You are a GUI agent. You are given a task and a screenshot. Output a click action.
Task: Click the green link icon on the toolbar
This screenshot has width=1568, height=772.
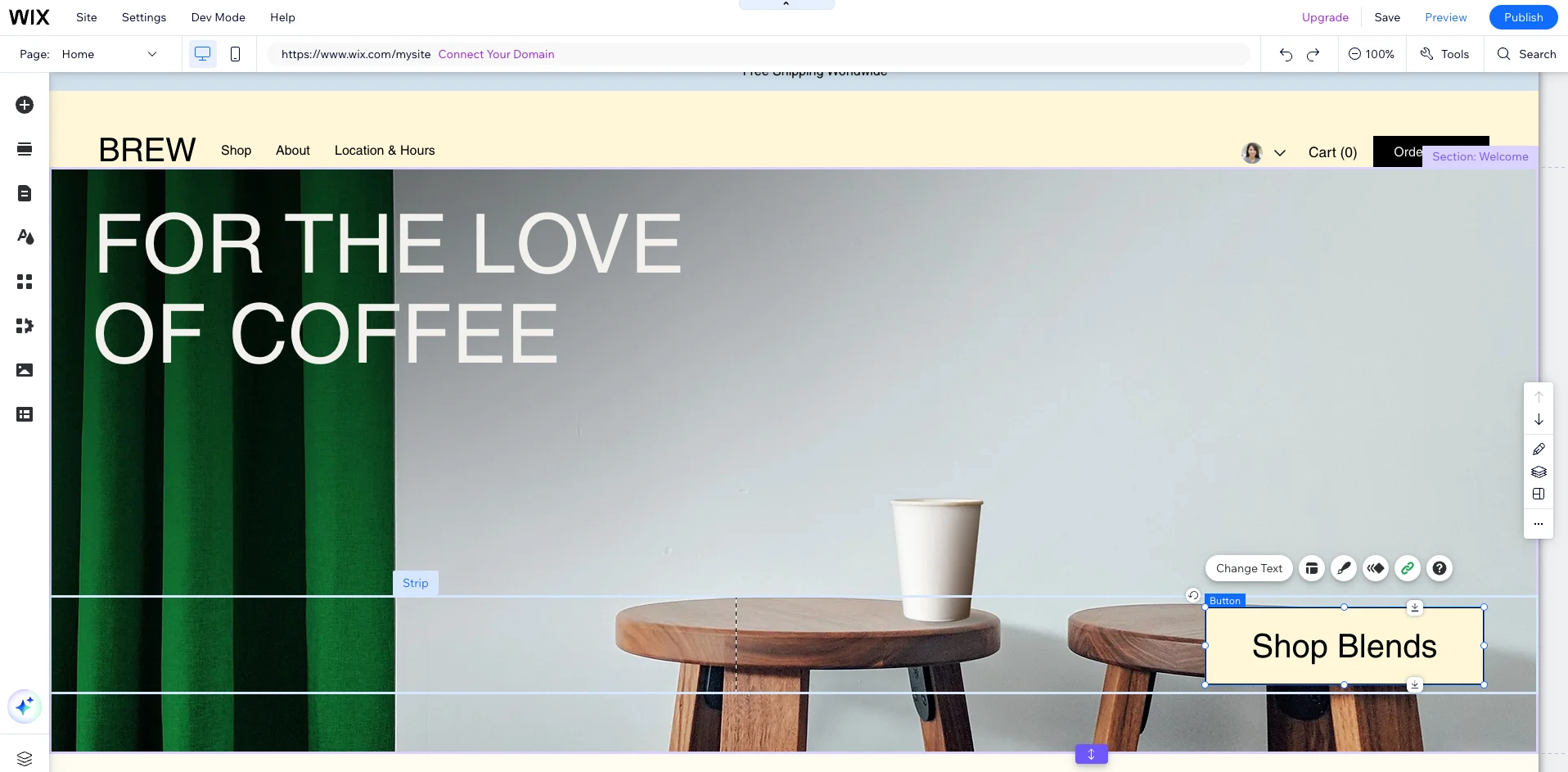[x=1407, y=568]
